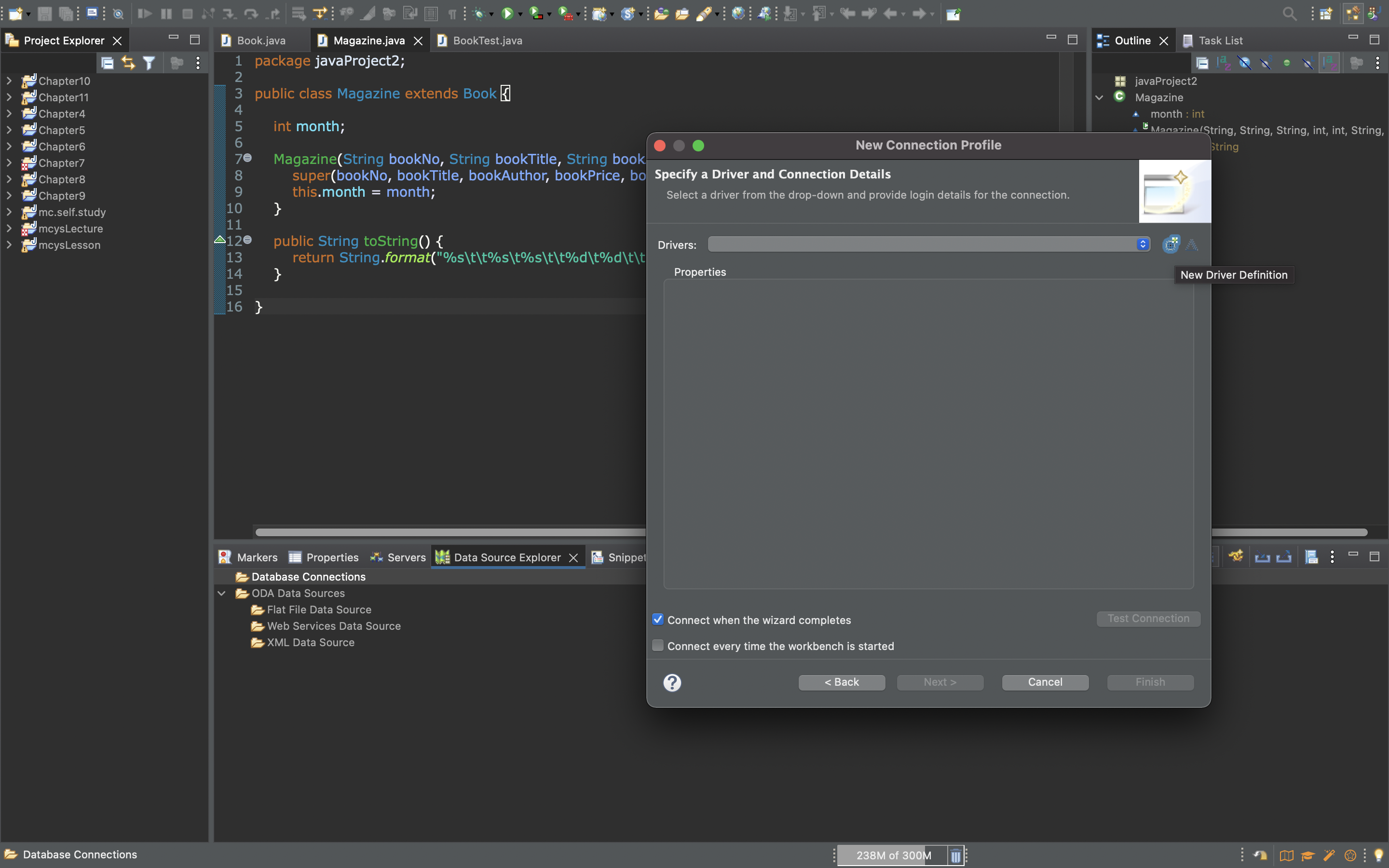Screen dimensions: 1389x868
Task: Toggle Hide Local Types in Outline toolbar
Action: pyautogui.click(x=1307, y=63)
